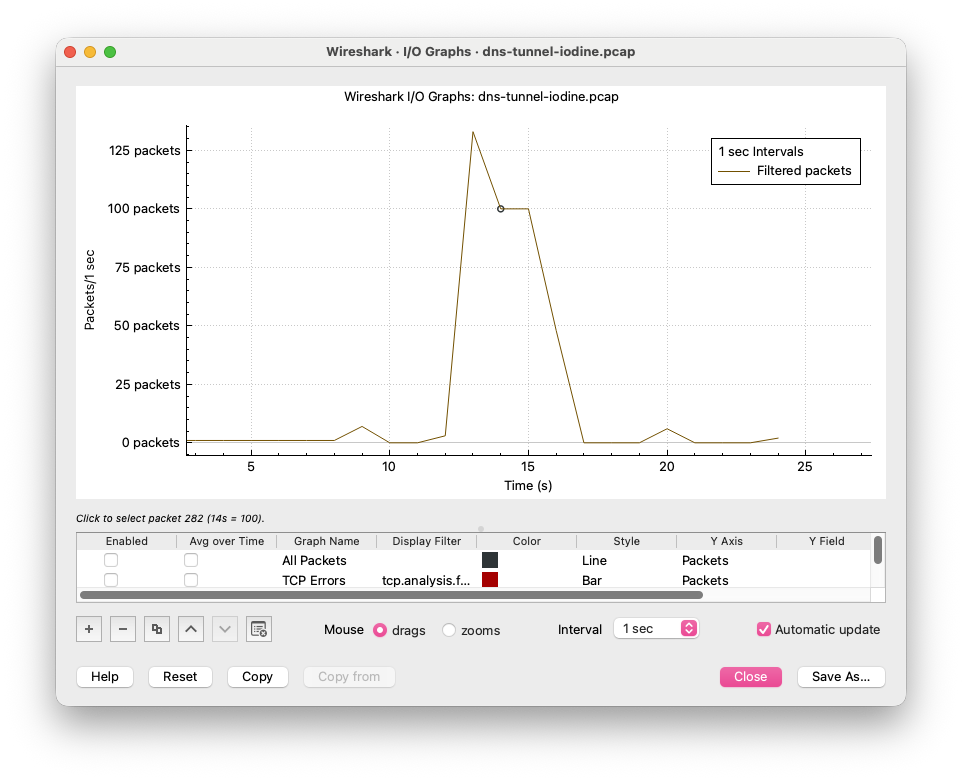Screen dimensions: 962x780
Task: Select the zooms mouse mode
Action: tap(449, 630)
